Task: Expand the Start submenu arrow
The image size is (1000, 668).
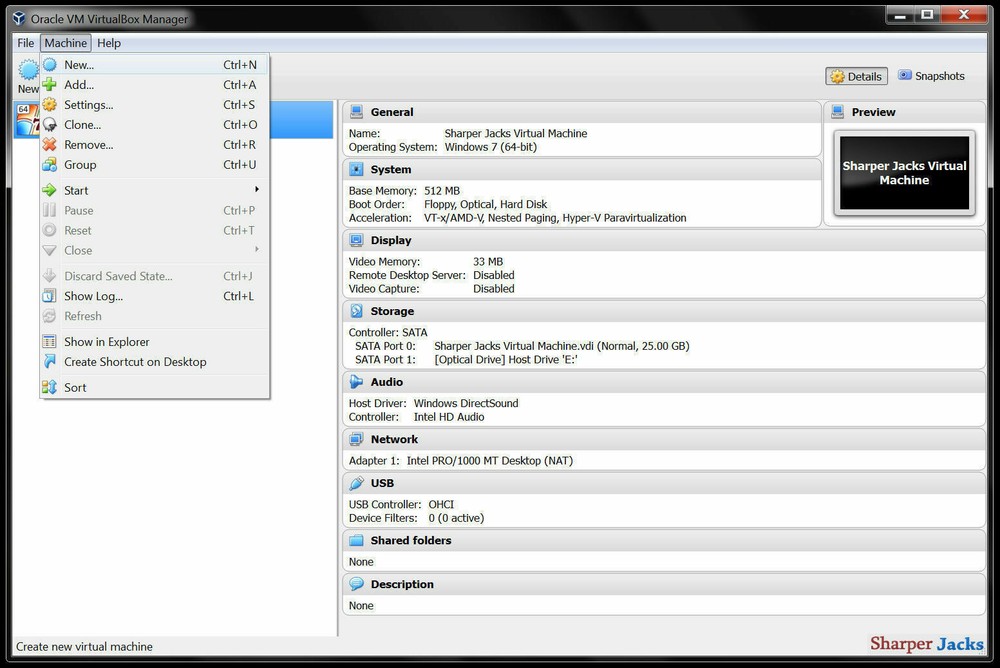Action: pos(258,189)
